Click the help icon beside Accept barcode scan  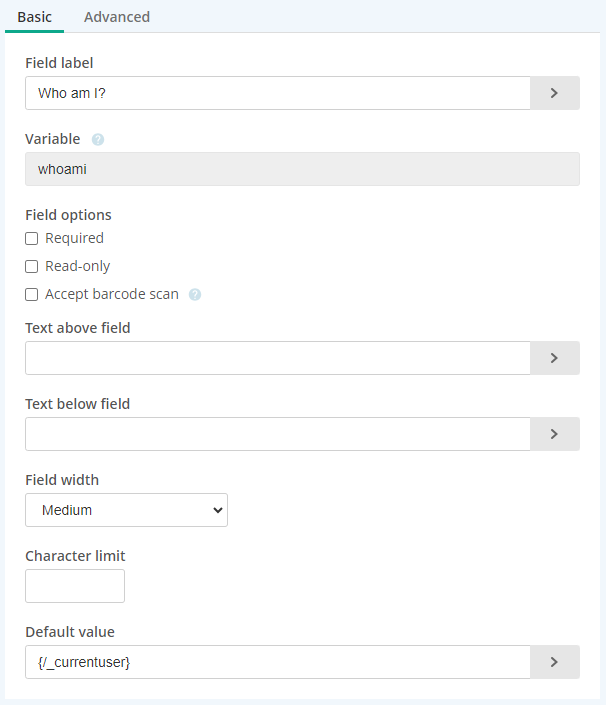coord(195,295)
